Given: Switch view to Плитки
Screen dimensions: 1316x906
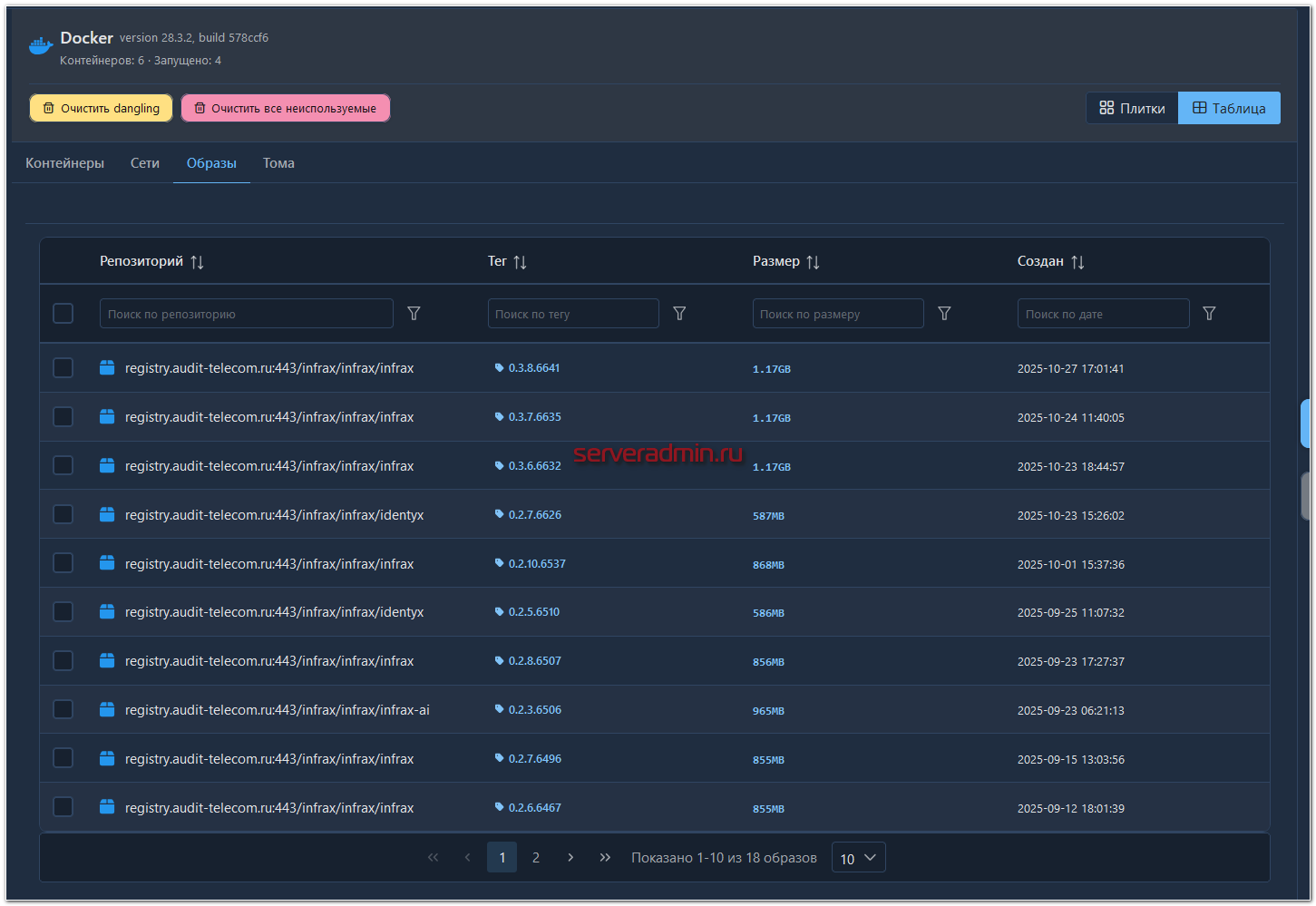Looking at the screenshot, I should [x=1132, y=108].
